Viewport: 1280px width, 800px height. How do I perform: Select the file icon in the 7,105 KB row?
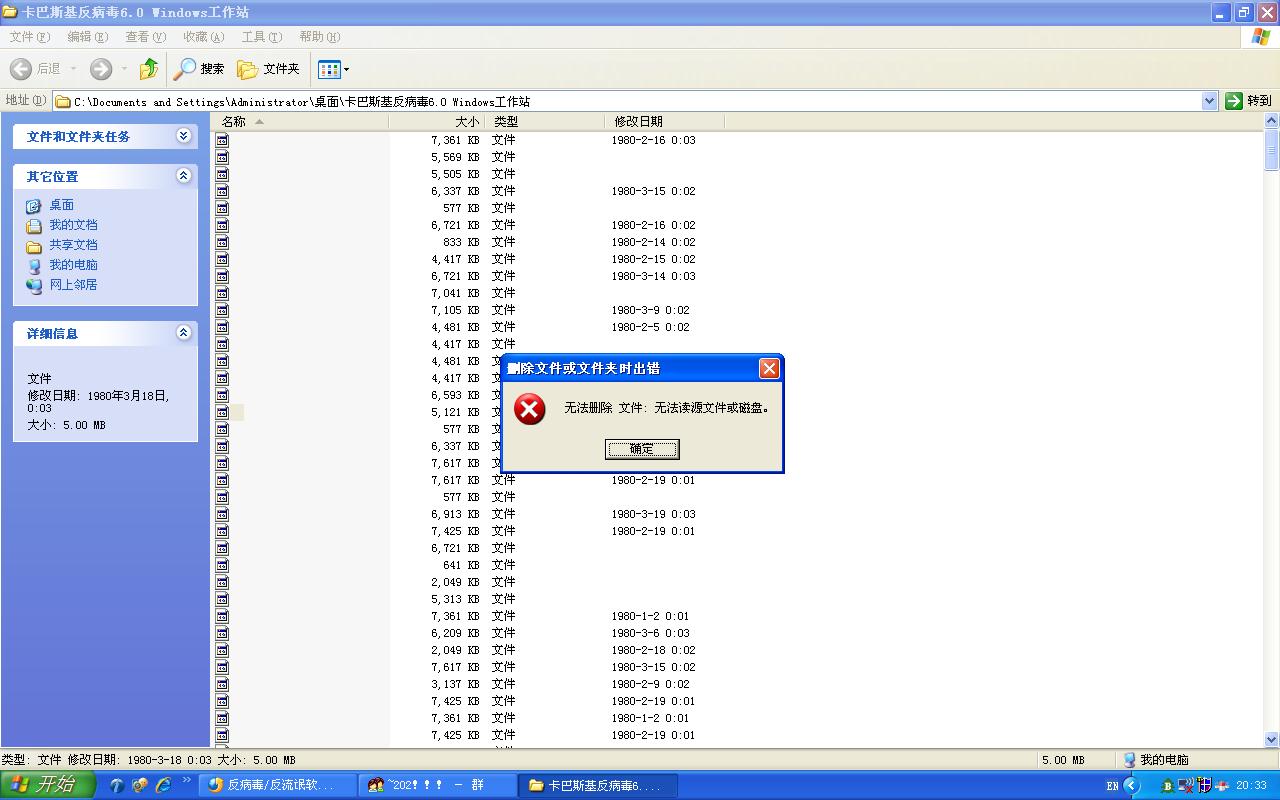point(222,310)
